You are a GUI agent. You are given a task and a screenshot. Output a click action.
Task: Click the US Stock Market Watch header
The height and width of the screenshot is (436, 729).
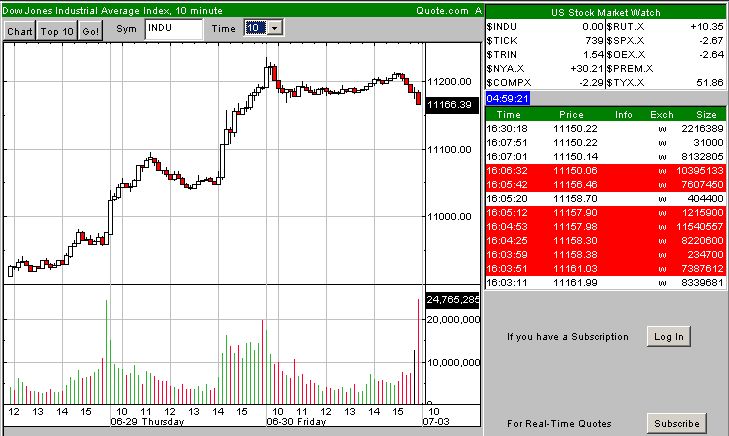pos(605,13)
